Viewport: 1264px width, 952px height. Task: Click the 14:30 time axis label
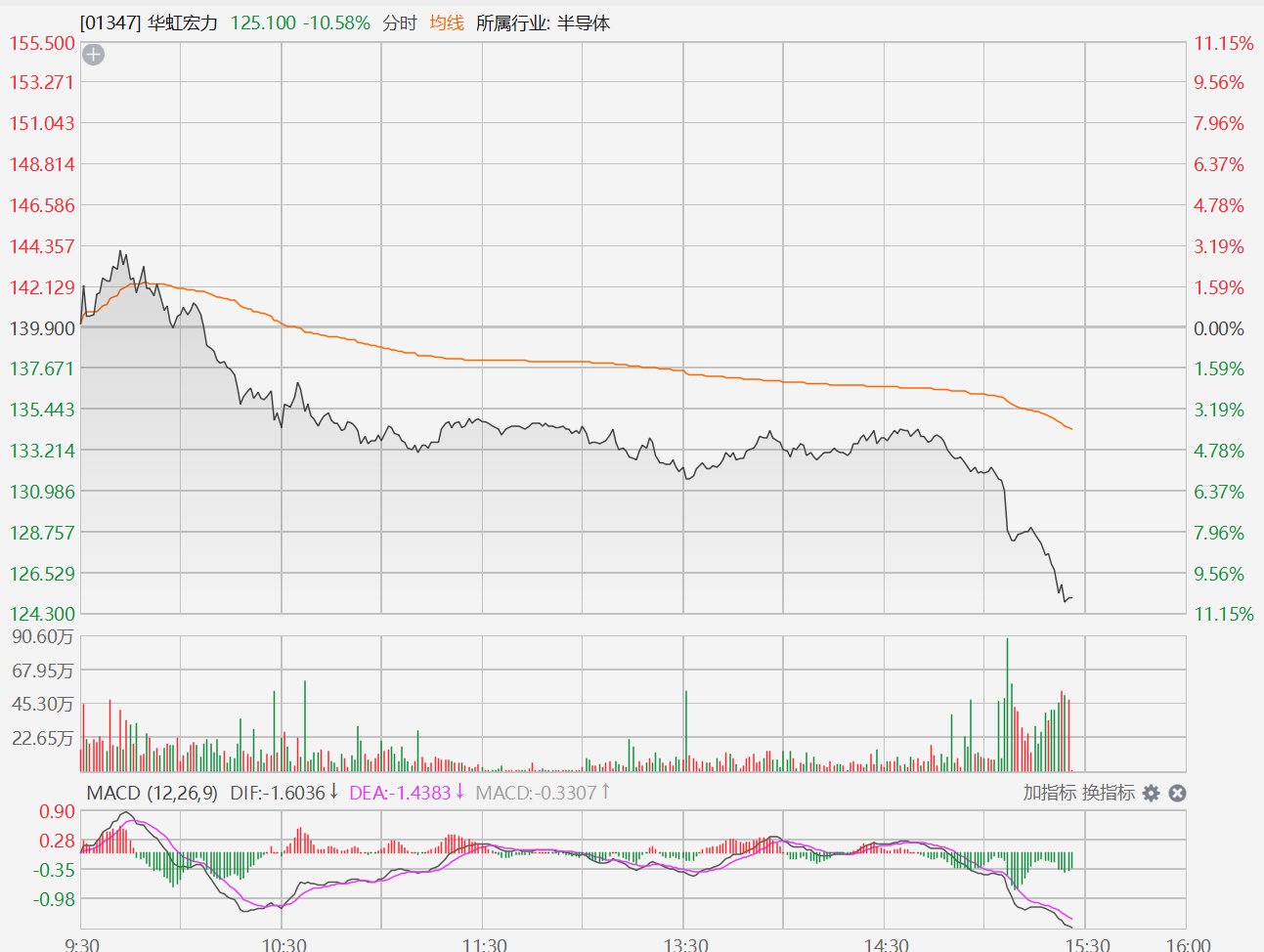coord(887,945)
